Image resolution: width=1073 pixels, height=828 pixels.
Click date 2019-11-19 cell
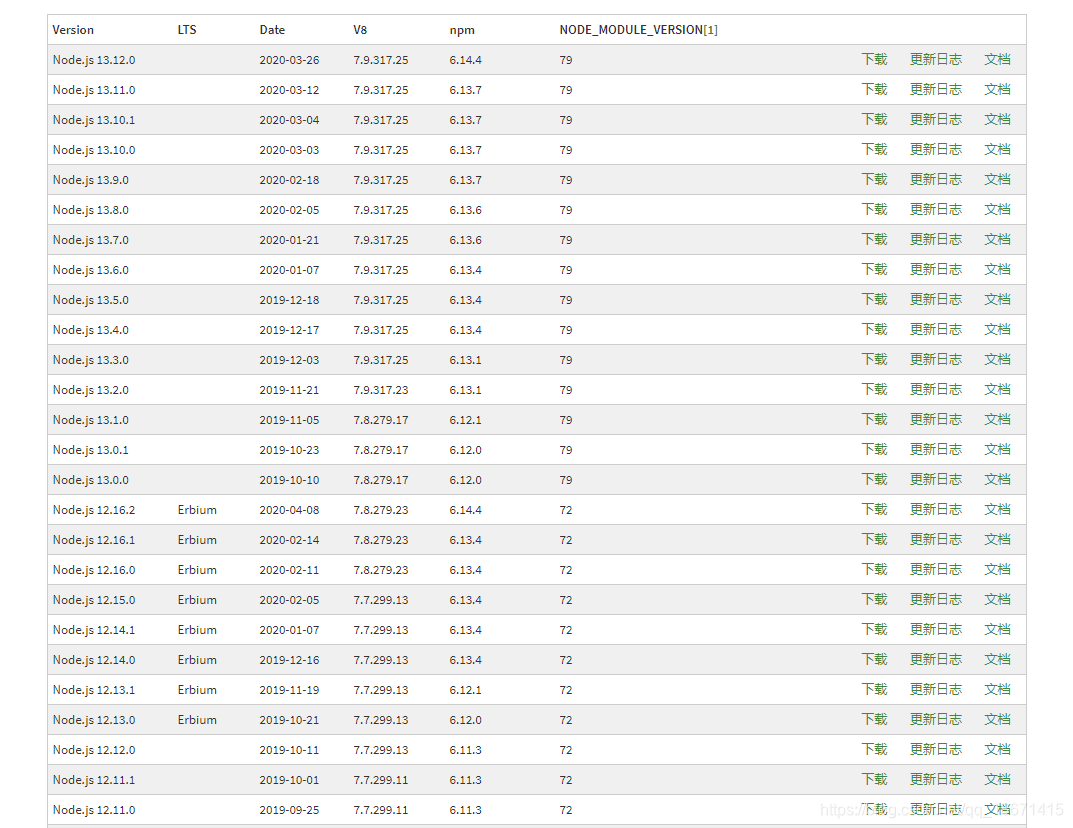click(289, 690)
